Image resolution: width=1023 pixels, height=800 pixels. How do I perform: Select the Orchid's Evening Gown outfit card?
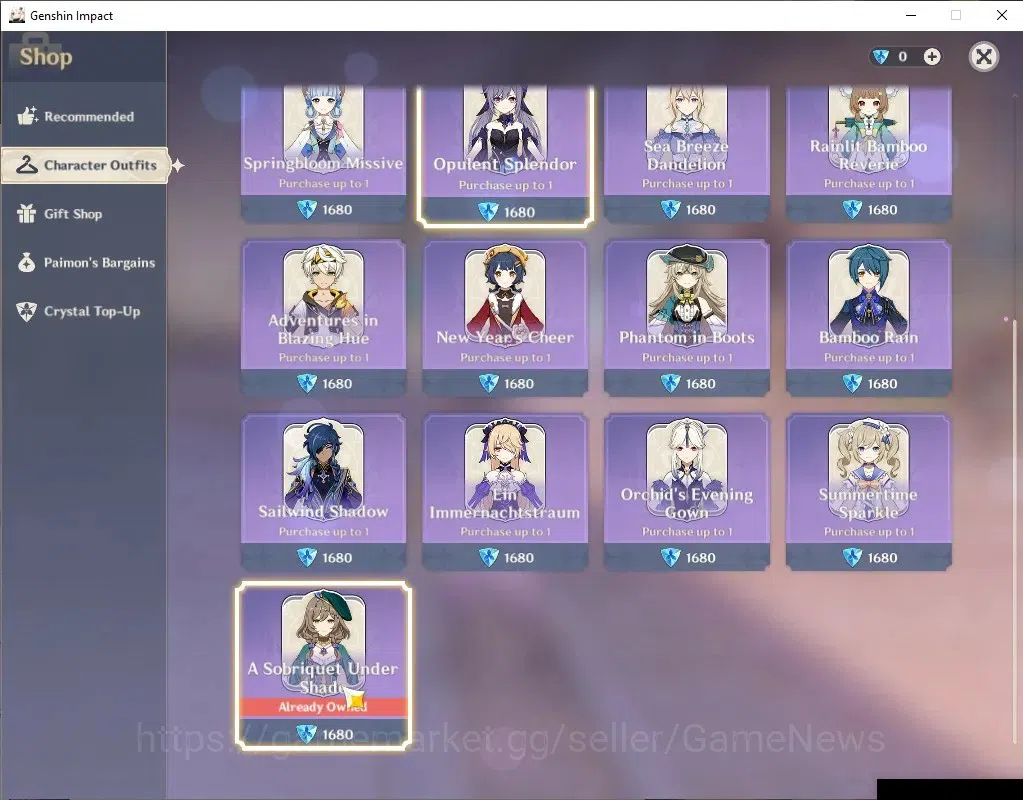click(x=686, y=492)
